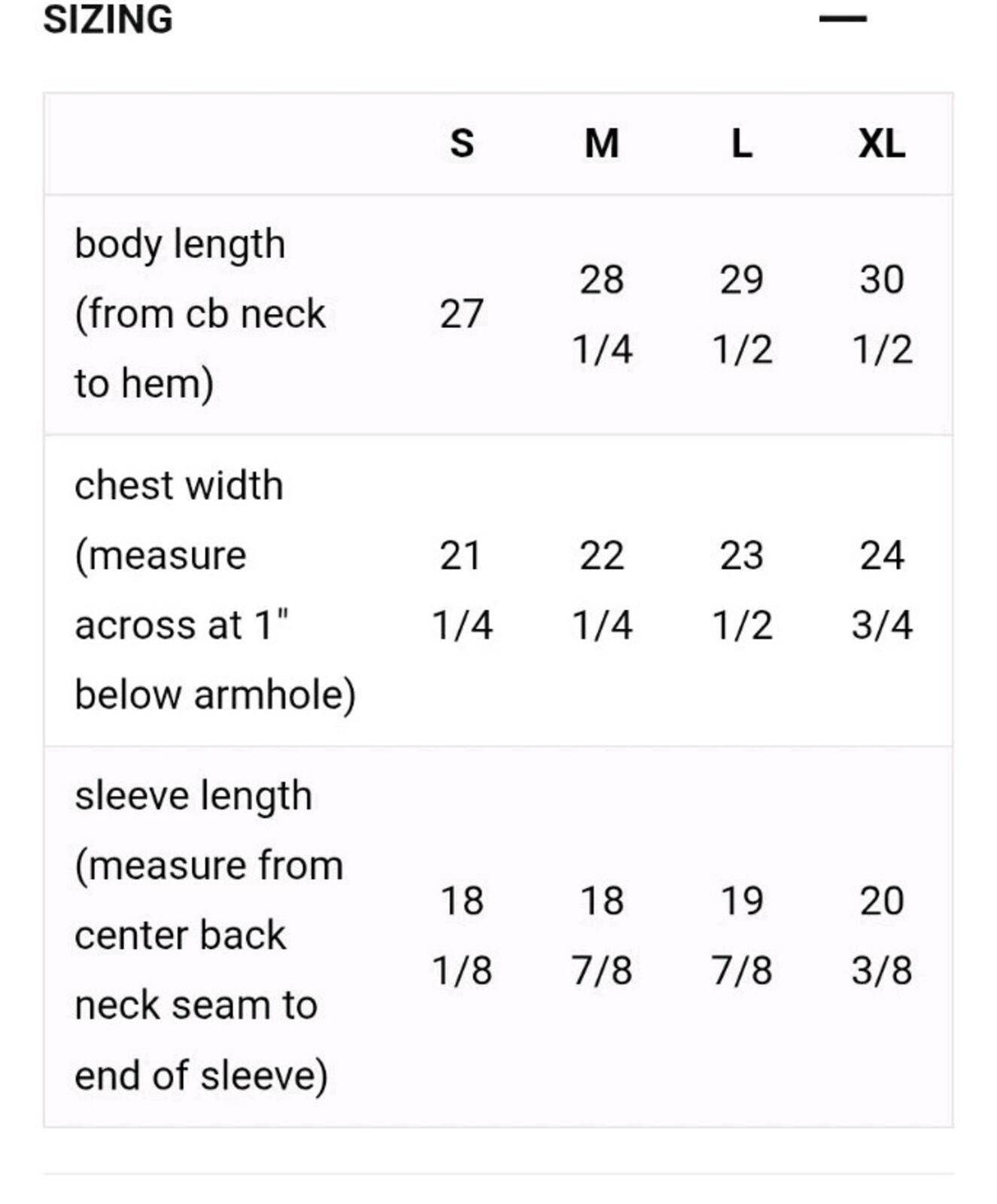Click the chest width value 21 1/4
Viewport: 997px width, 1204px height.
(x=462, y=590)
